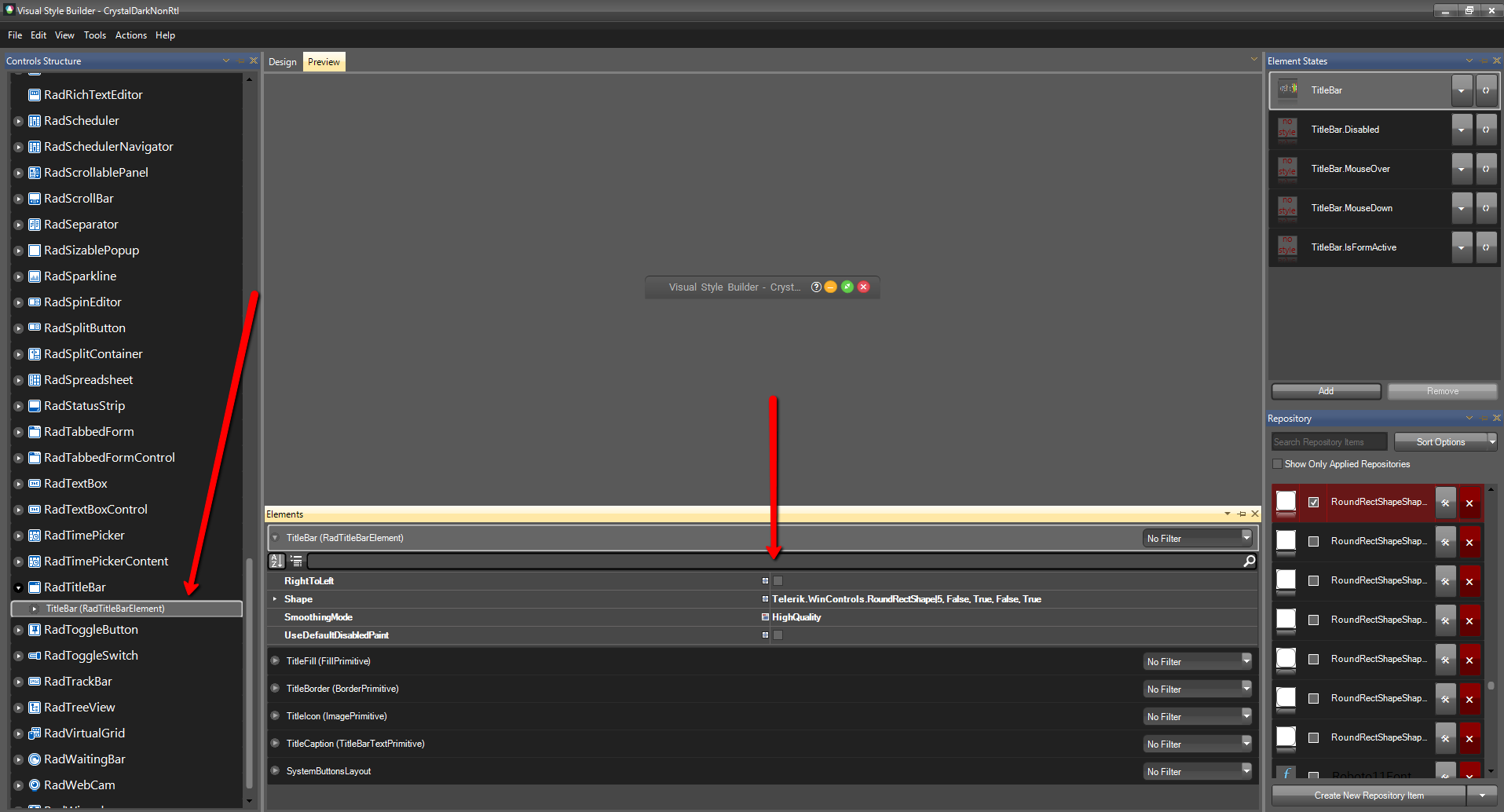Select TitleBar (RadTitleBarElement) in Controls Structure tree
This screenshot has height=812, width=1504.
tap(126, 609)
